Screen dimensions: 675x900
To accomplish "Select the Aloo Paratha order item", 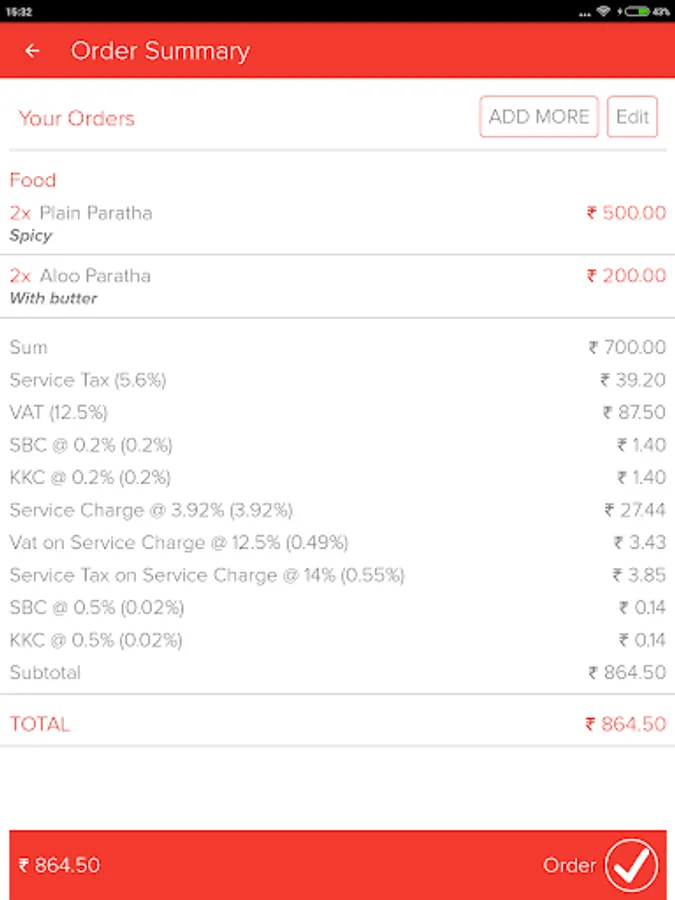I will 338,286.
